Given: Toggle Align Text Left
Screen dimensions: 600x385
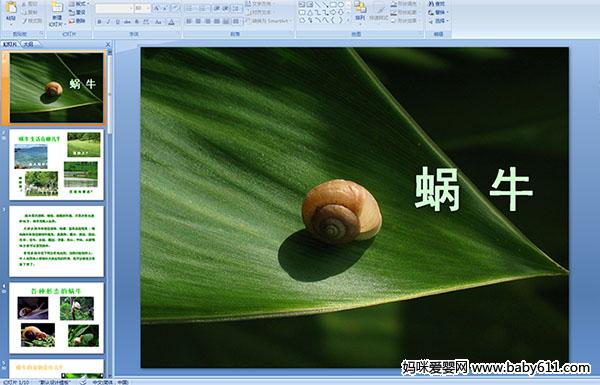Looking at the screenshot, I should pyautogui.click(x=189, y=22).
